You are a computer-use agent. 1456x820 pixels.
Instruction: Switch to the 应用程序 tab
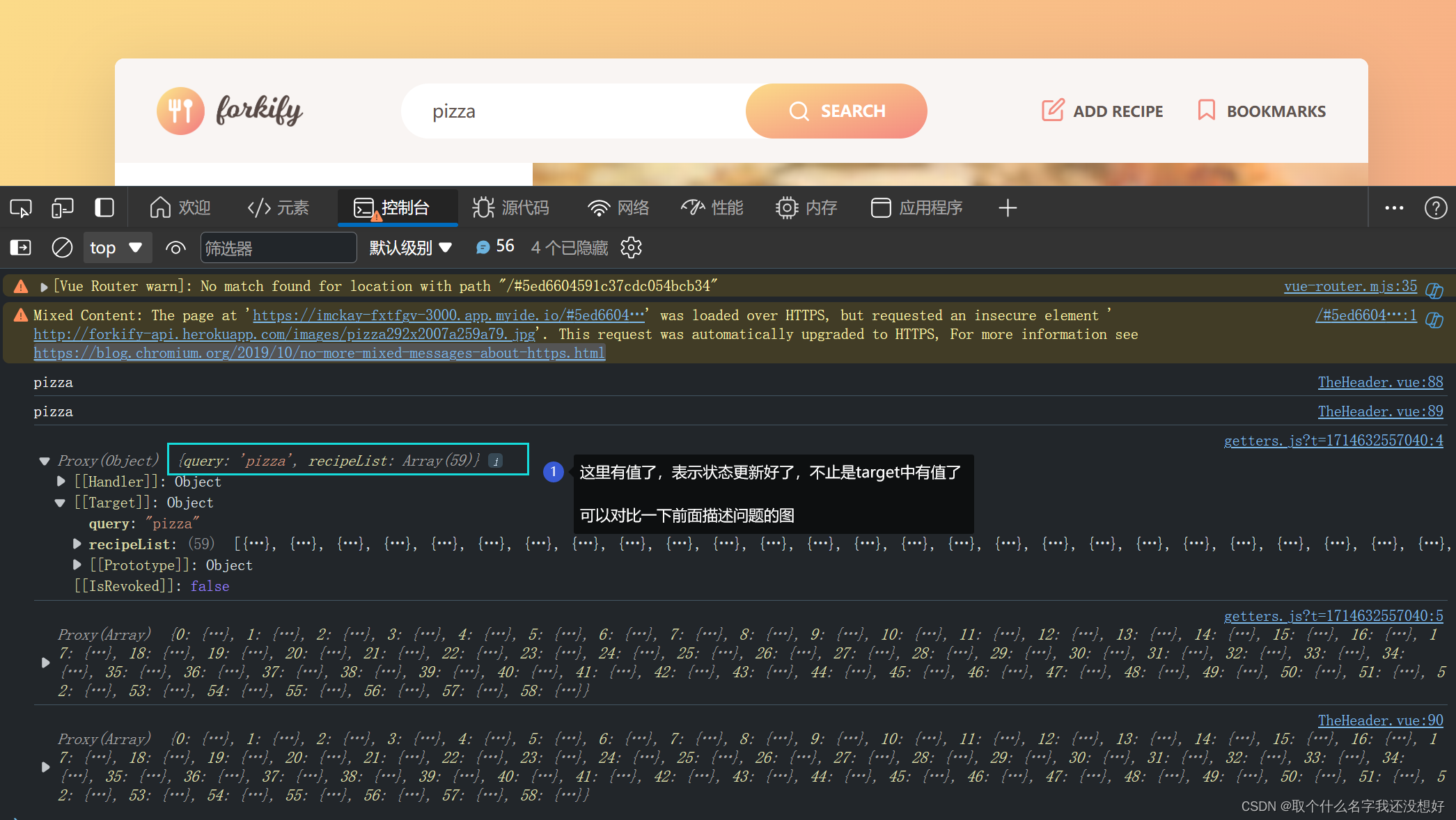917,207
